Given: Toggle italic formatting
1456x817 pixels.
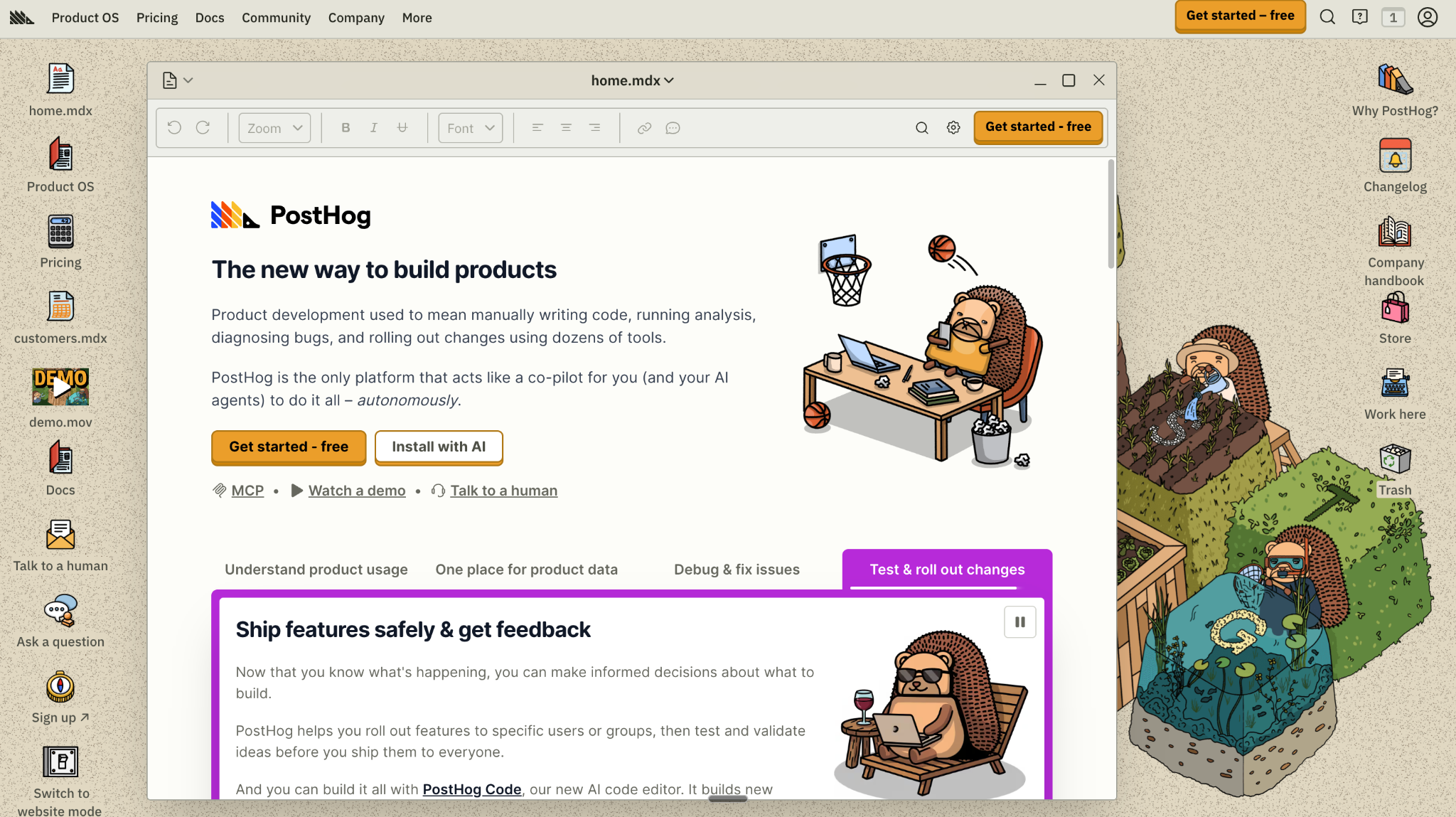Looking at the screenshot, I should click(x=374, y=128).
